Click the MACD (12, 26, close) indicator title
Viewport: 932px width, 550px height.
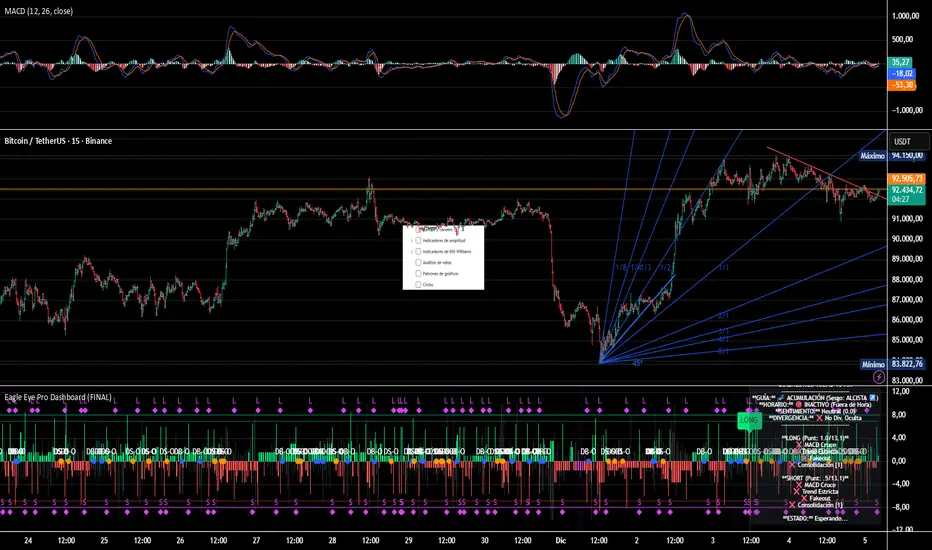[39, 11]
